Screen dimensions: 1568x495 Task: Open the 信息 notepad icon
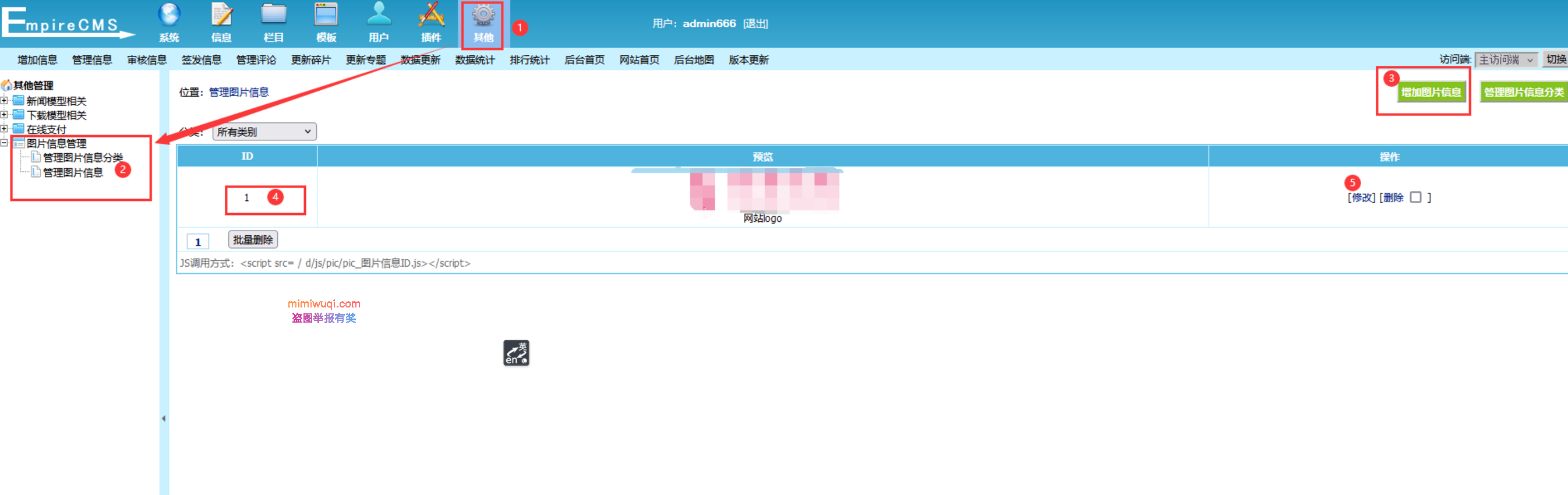click(221, 15)
